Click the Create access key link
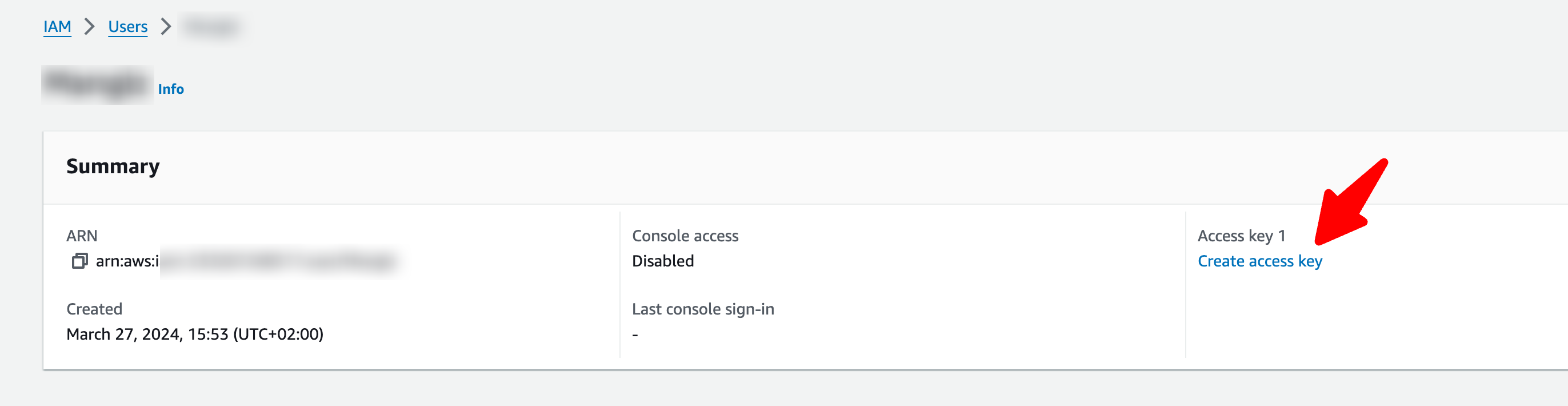The height and width of the screenshot is (406, 1568). point(1259,261)
